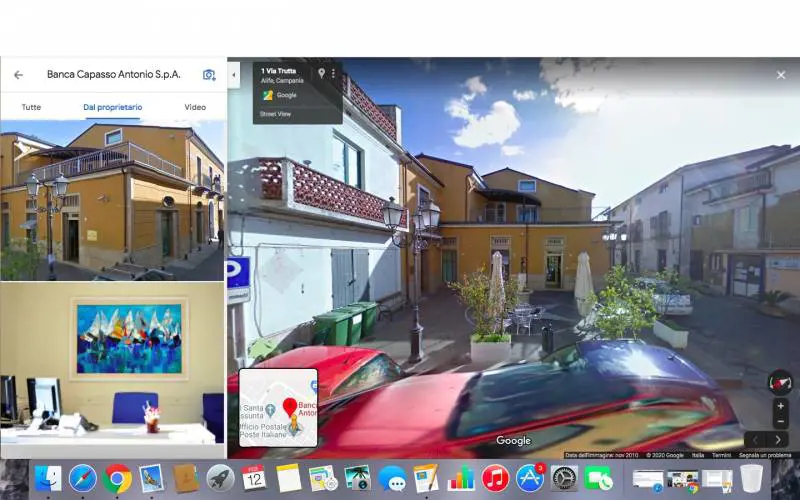
Task: Click the location pin icon in address card
Action: pos(321,73)
